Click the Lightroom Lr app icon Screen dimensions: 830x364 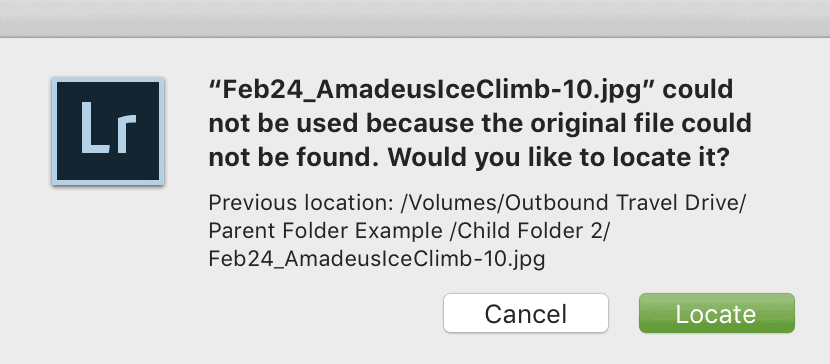pyautogui.click(x=108, y=131)
